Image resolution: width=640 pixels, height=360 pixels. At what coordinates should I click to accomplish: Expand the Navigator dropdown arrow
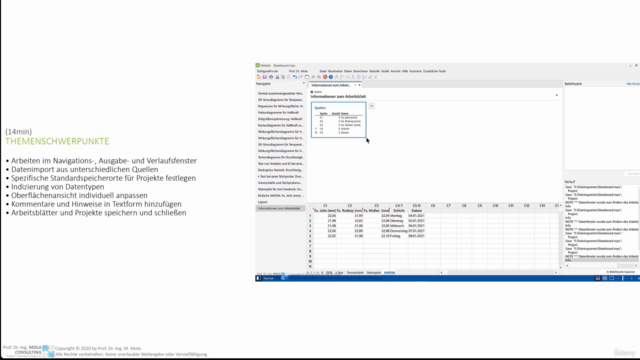303,83
